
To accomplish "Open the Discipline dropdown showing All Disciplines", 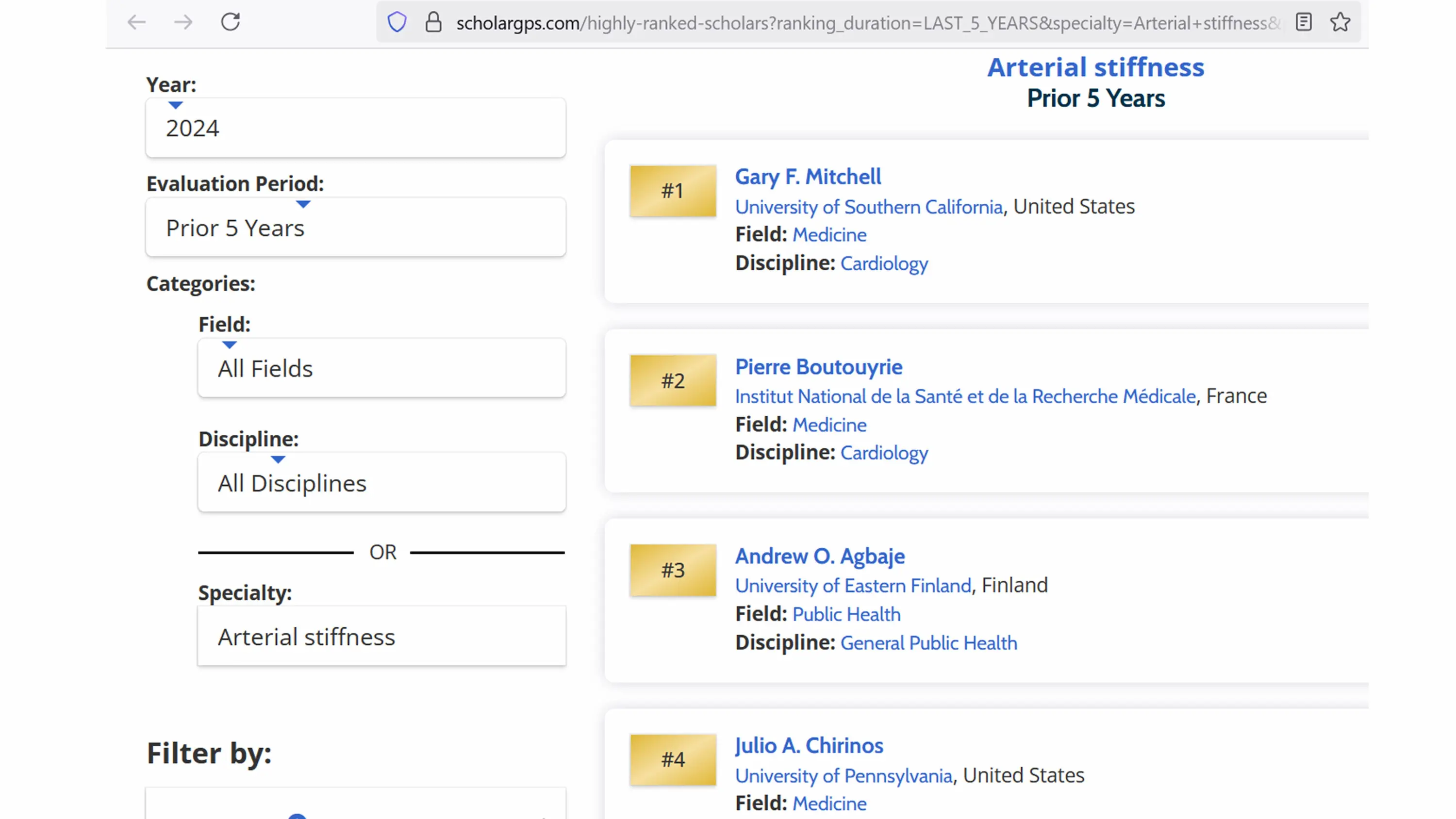I will coord(382,482).
